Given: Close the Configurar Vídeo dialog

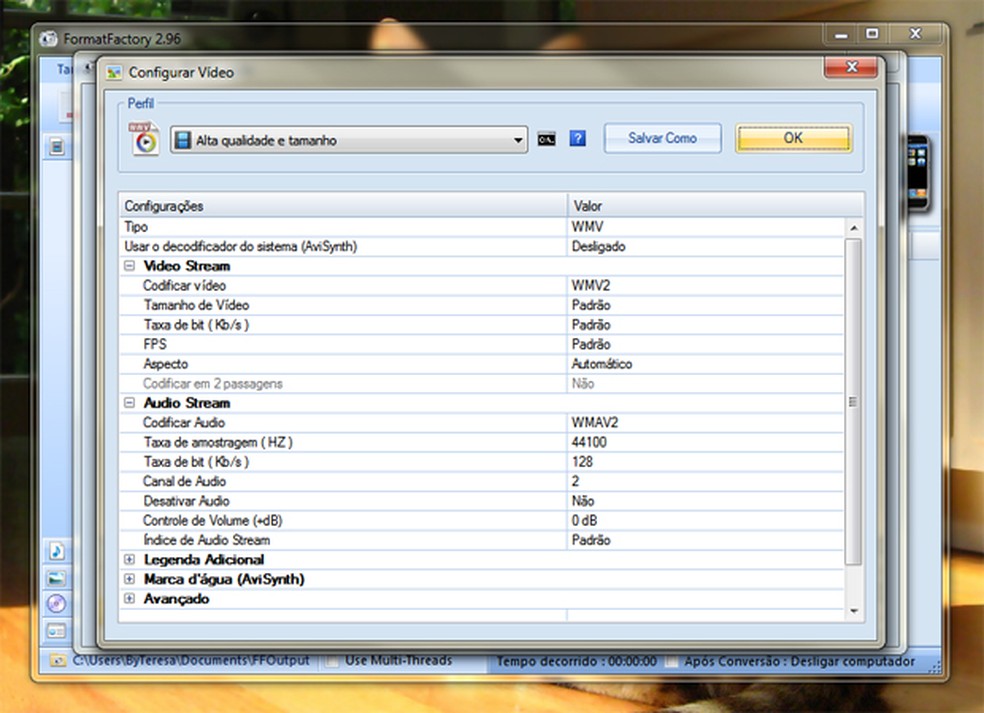Looking at the screenshot, I should pos(851,67).
